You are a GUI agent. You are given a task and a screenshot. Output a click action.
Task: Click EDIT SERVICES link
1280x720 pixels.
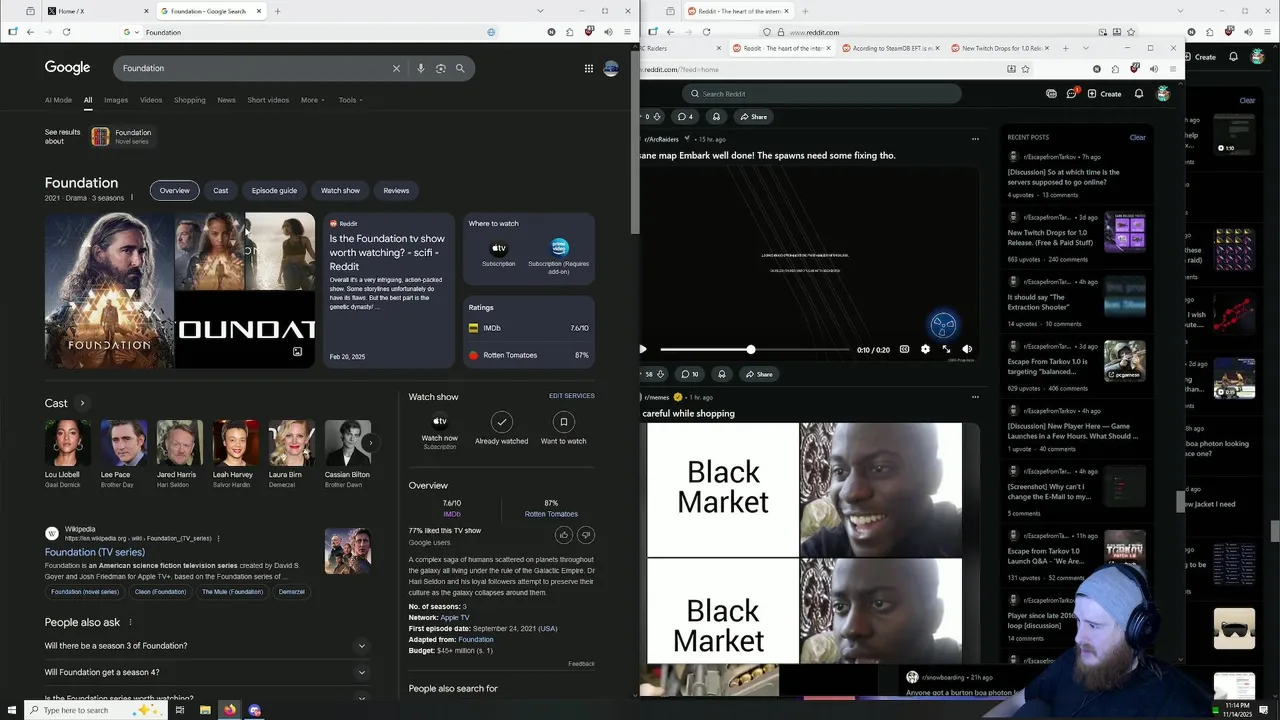[572, 396]
